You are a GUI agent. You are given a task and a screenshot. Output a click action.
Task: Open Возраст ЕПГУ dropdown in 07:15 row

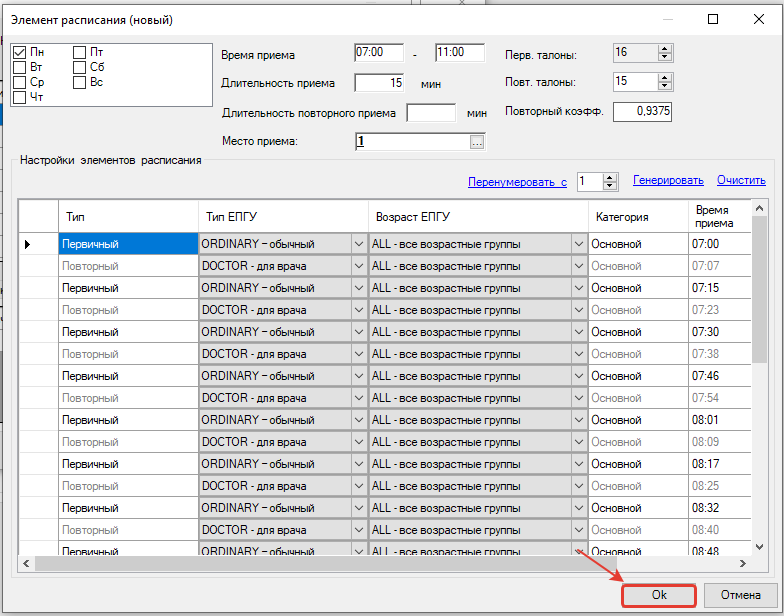(x=578, y=288)
